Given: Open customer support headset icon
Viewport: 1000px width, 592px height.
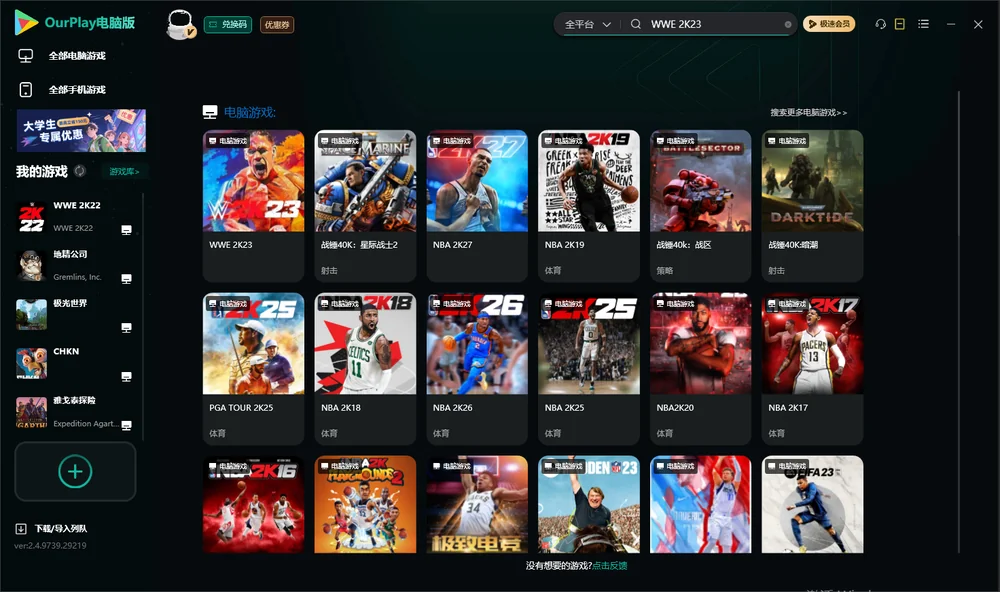Looking at the screenshot, I should click(x=881, y=24).
